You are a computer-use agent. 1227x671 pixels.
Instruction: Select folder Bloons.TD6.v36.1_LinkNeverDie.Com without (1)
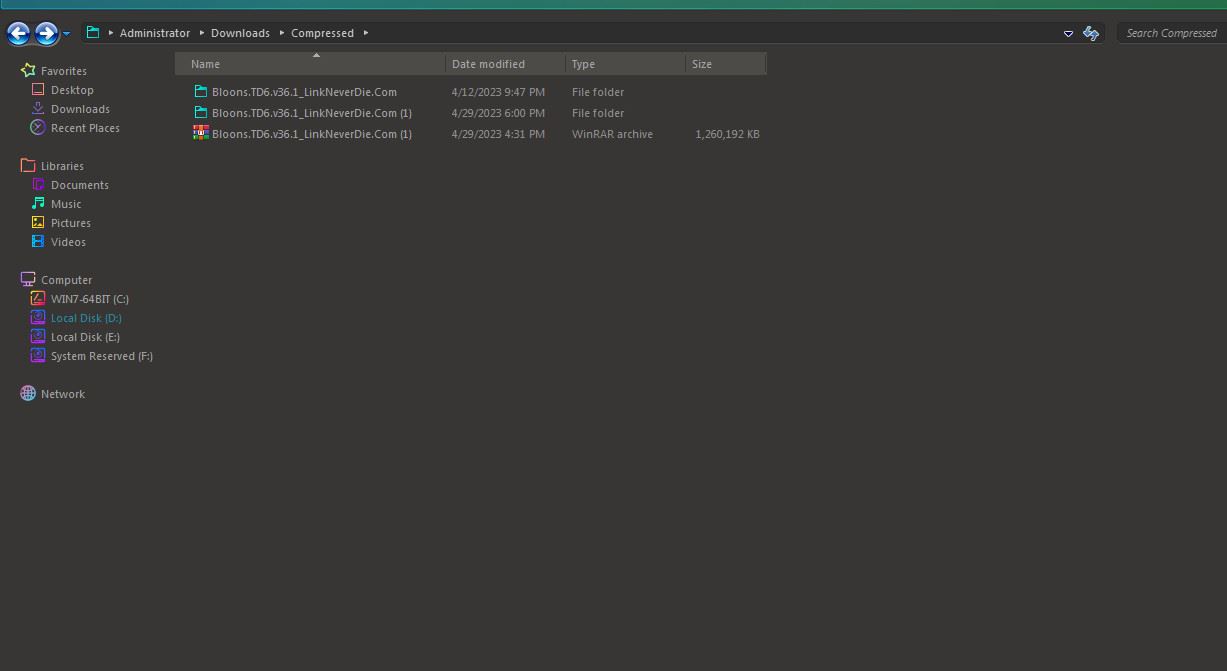(304, 92)
